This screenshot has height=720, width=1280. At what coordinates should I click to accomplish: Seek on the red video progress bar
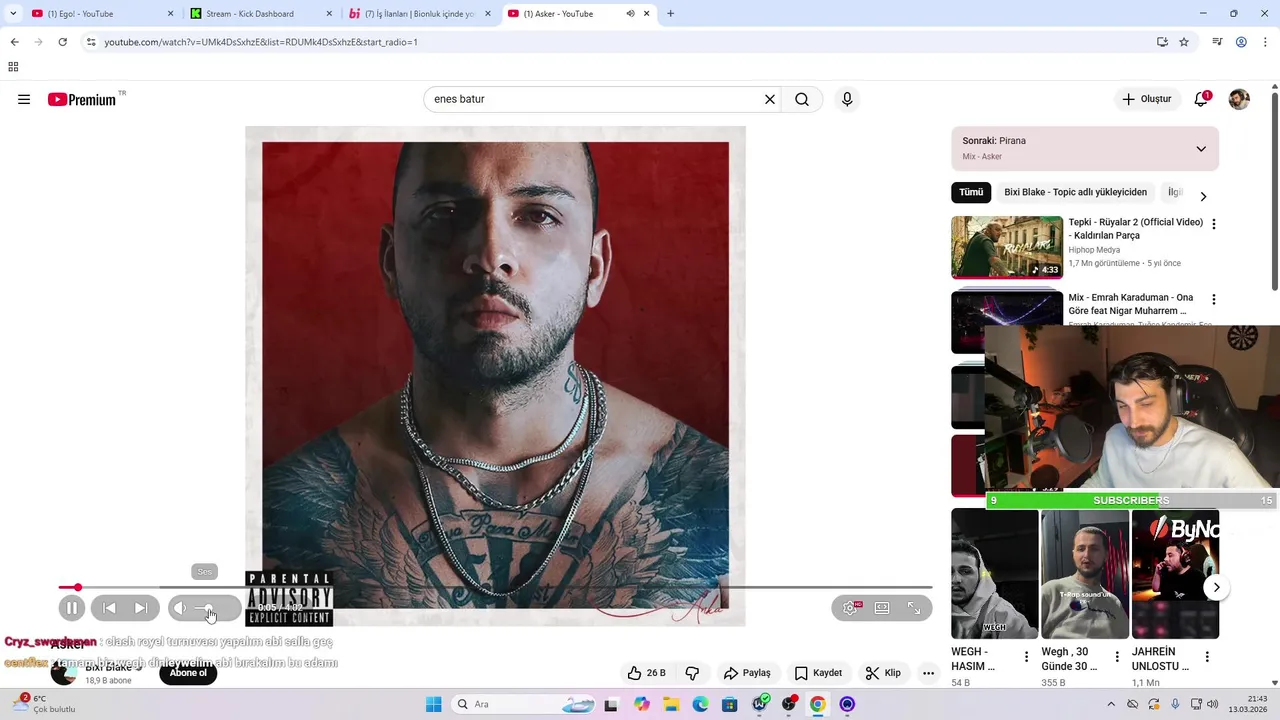[495, 587]
